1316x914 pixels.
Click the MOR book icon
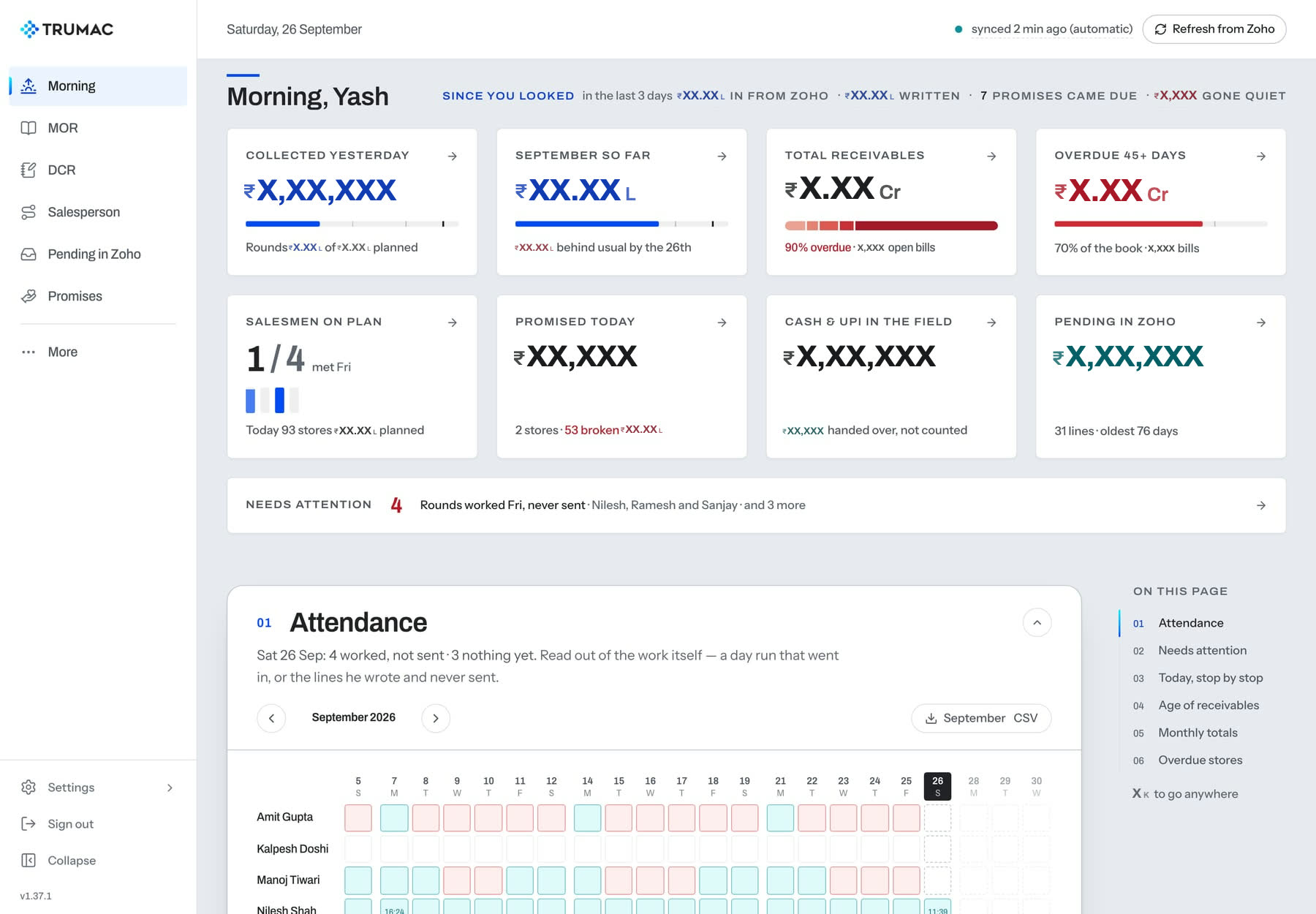pos(29,128)
